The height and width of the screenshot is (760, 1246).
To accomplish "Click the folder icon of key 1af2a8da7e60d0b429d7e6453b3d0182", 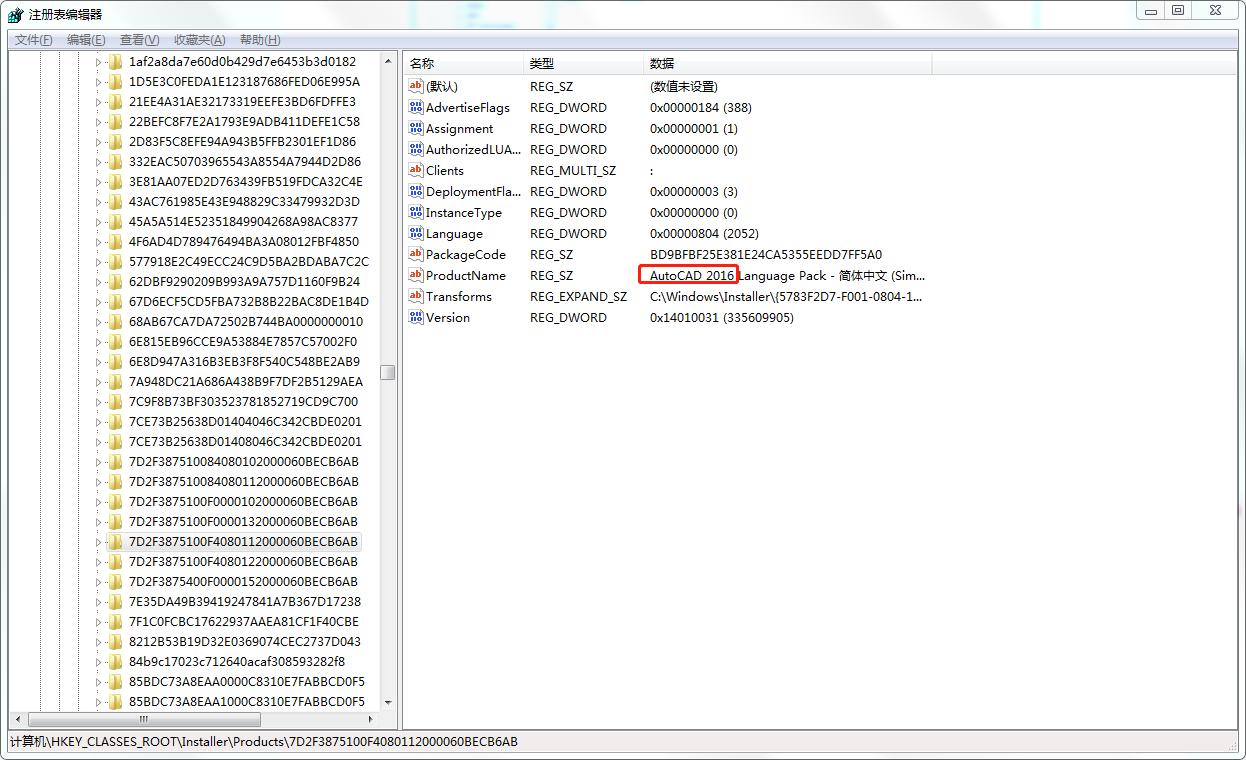I will pos(116,62).
